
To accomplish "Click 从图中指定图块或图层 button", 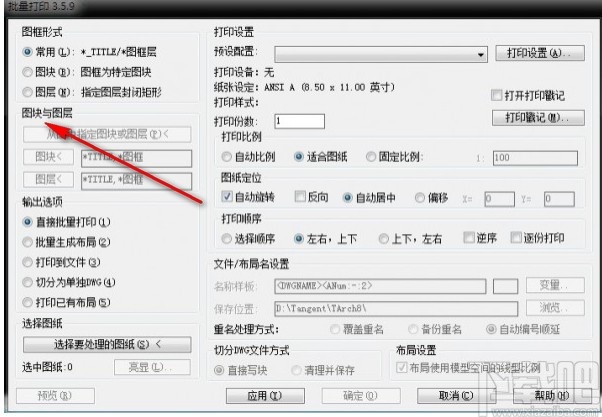I will point(107,134).
